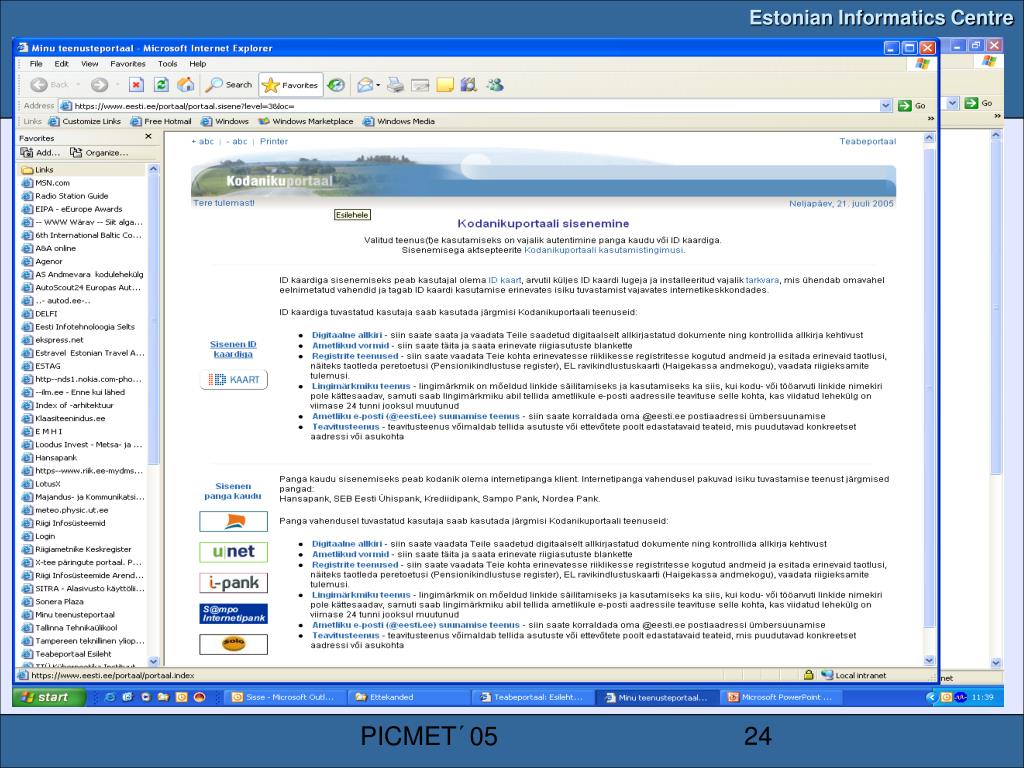Open Hansapank favorite
The height and width of the screenshot is (768, 1024).
coord(50,458)
